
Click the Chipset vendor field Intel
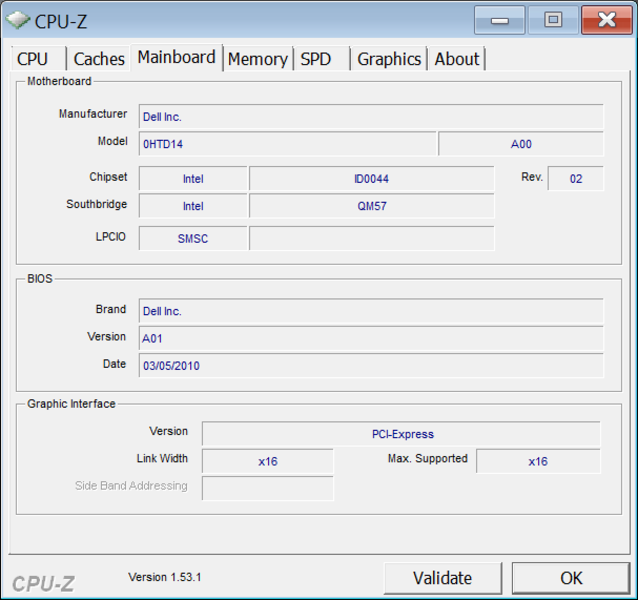coord(193,179)
